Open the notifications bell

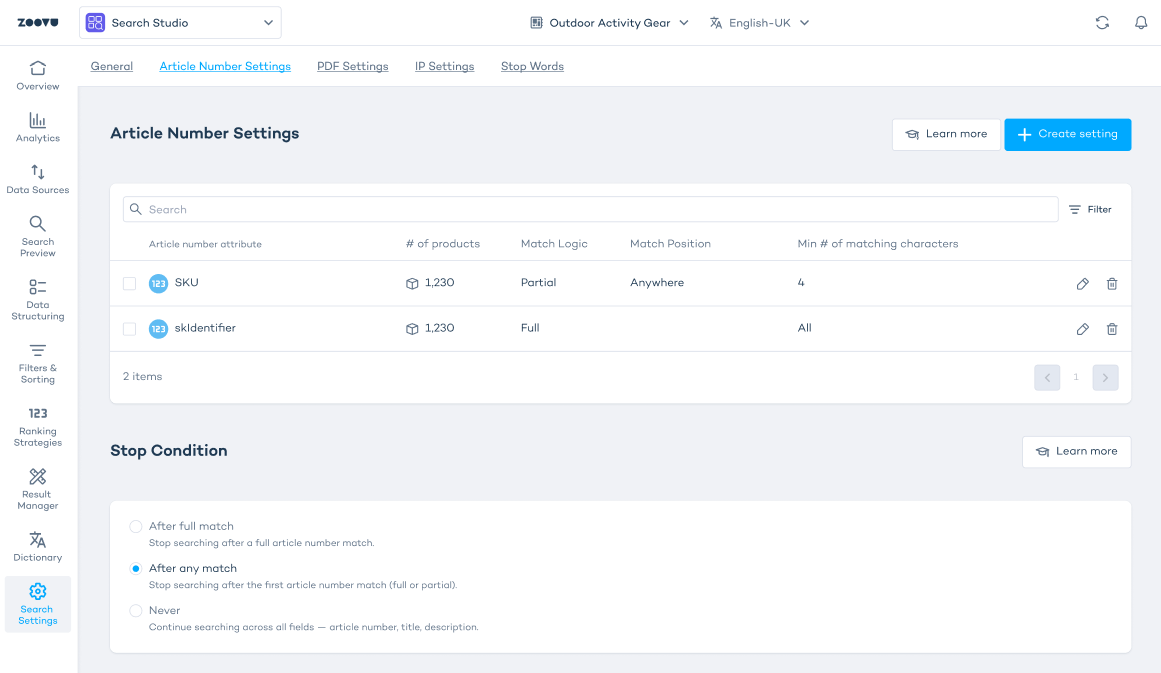click(1141, 23)
